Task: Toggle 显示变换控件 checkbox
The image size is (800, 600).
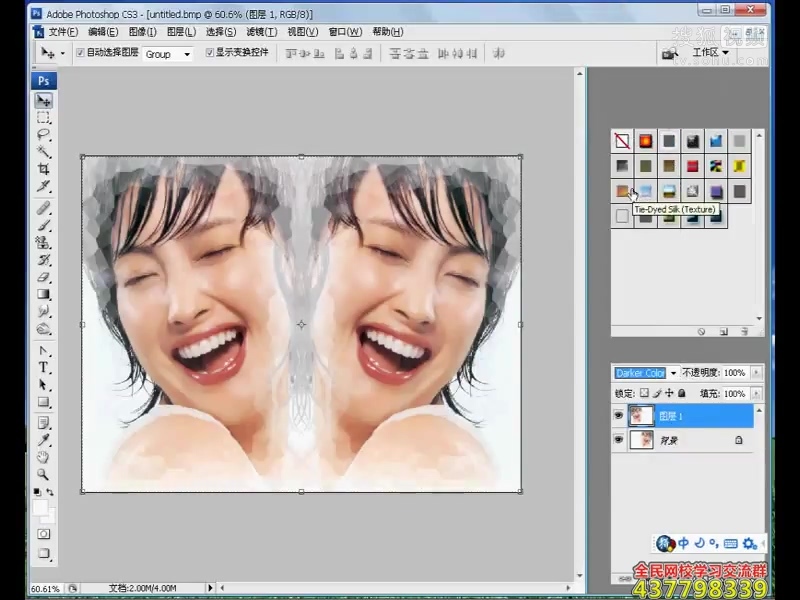Action: pyautogui.click(x=209, y=53)
